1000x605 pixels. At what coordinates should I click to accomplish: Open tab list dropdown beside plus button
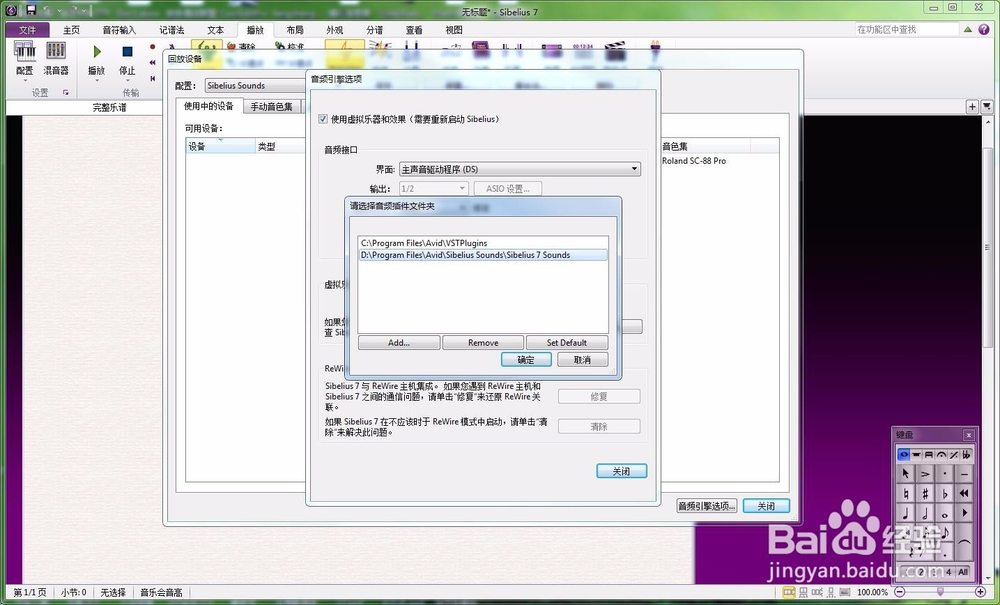[987, 106]
